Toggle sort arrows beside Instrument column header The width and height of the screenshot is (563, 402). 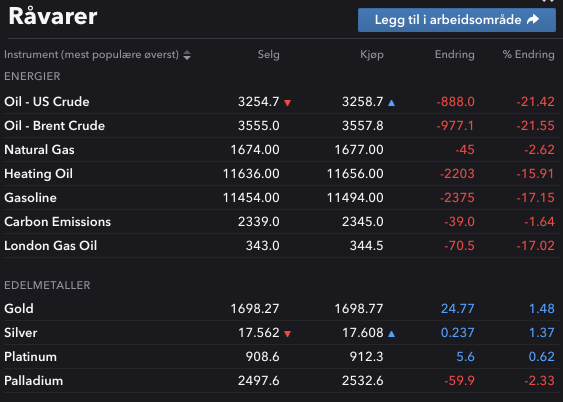click(x=187, y=55)
